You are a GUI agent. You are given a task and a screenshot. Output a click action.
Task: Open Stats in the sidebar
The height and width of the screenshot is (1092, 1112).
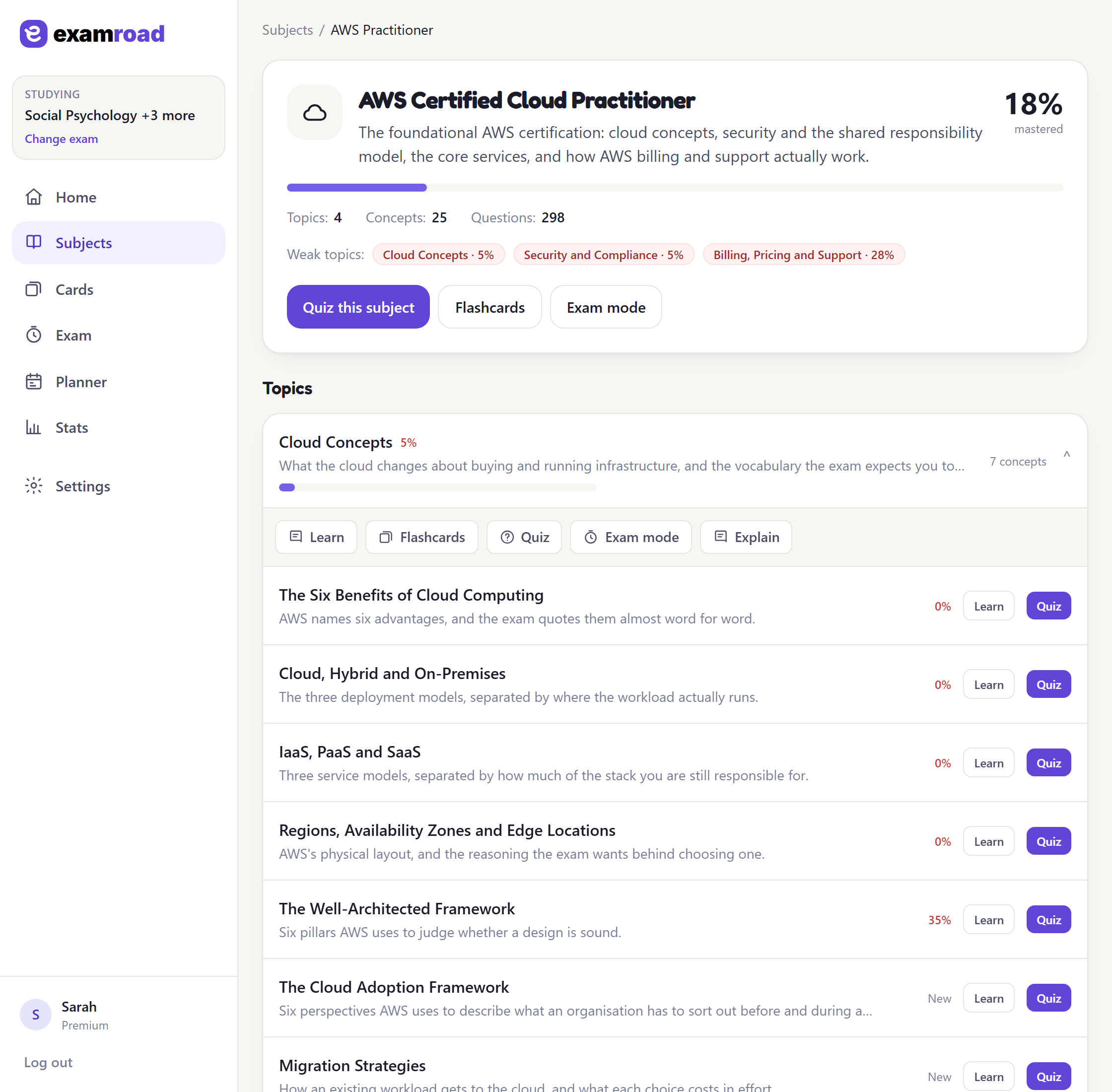(119, 427)
